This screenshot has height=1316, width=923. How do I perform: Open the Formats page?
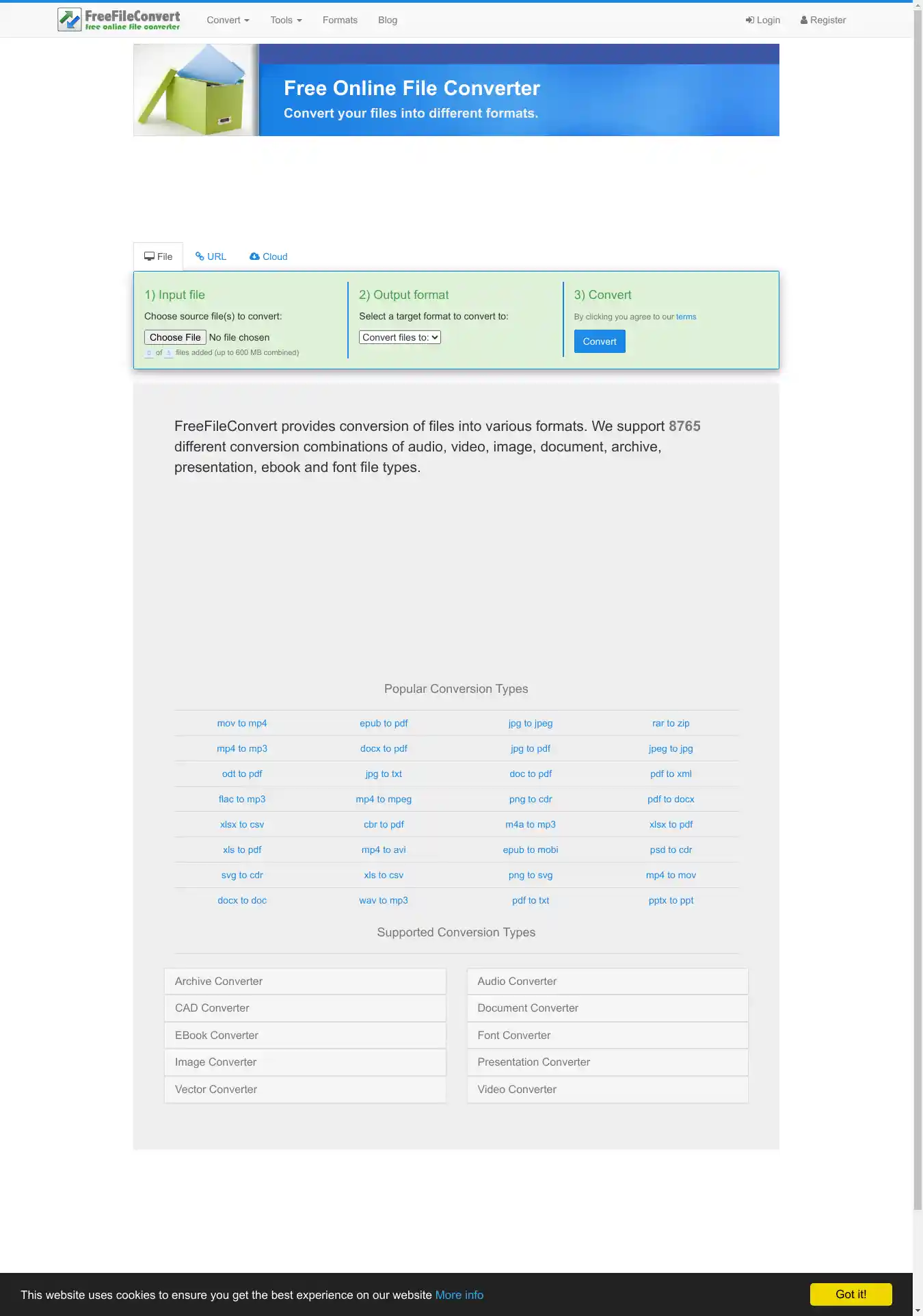point(340,20)
